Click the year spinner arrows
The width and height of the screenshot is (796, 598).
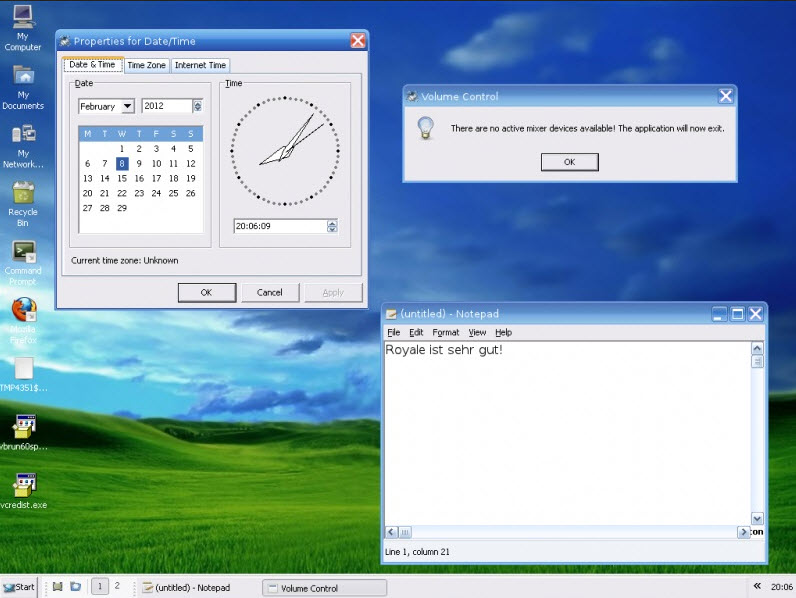(x=198, y=106)
